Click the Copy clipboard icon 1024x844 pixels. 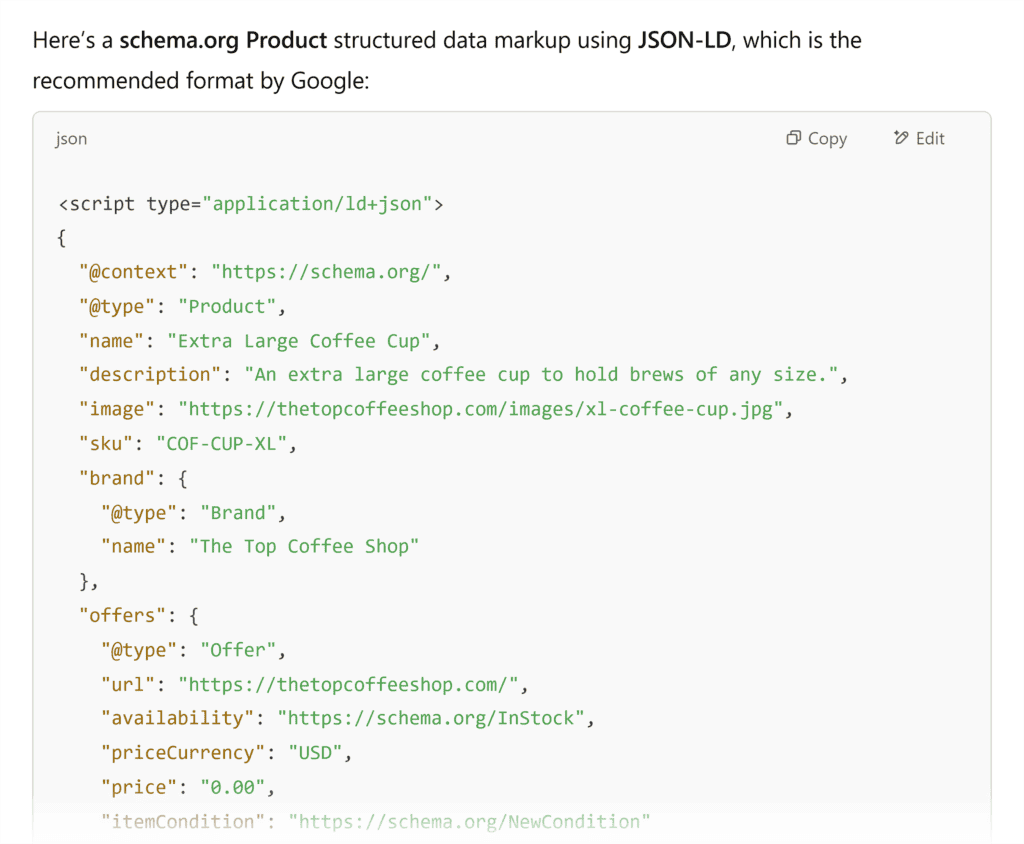tap(793, 138)
